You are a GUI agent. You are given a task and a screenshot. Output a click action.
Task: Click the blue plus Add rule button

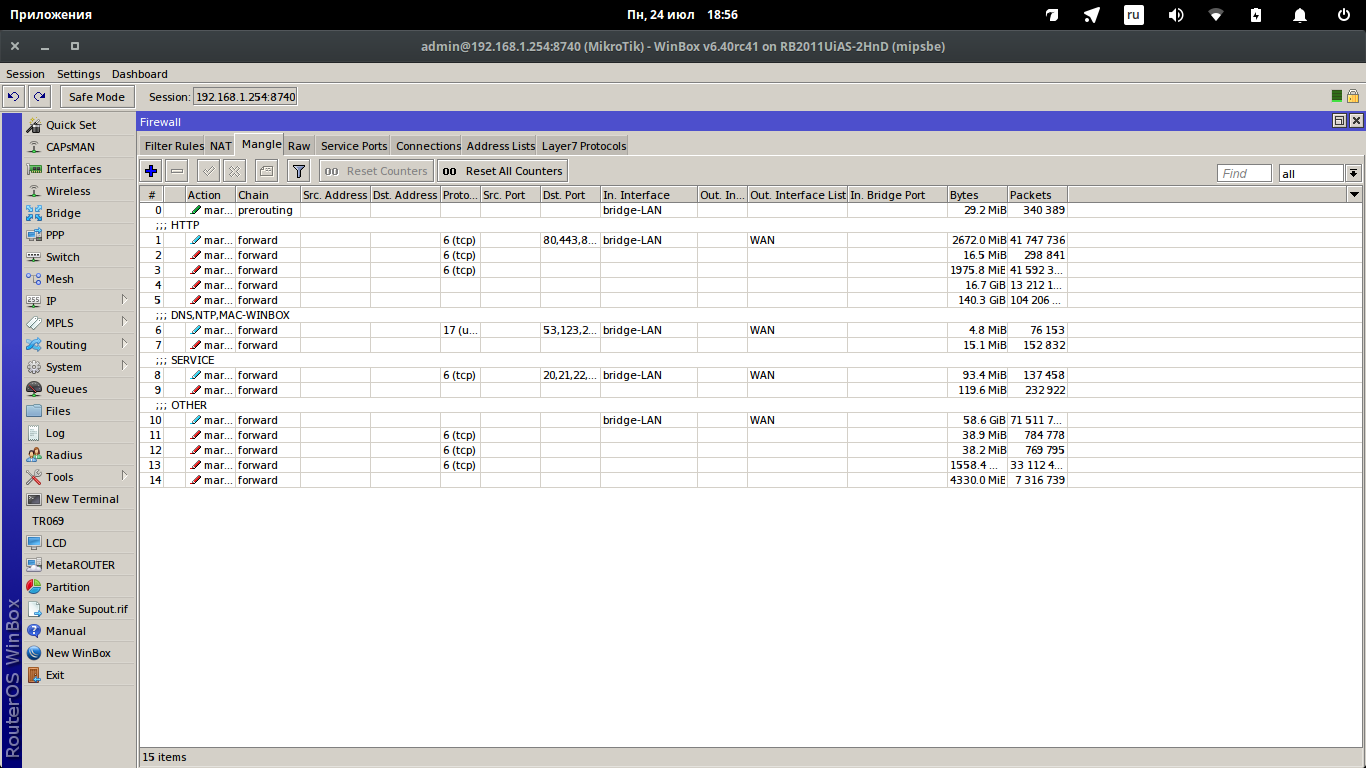[151, 171]
